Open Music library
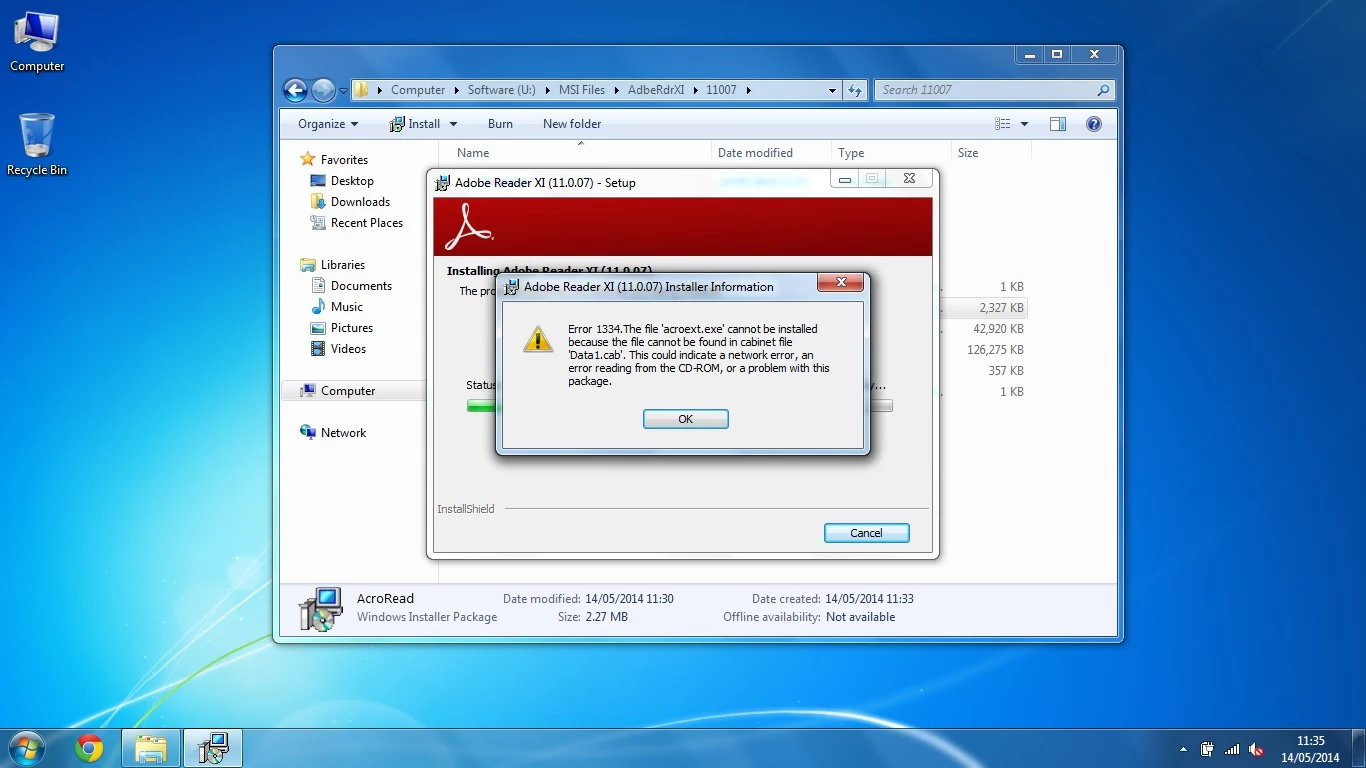 point(346,307)
